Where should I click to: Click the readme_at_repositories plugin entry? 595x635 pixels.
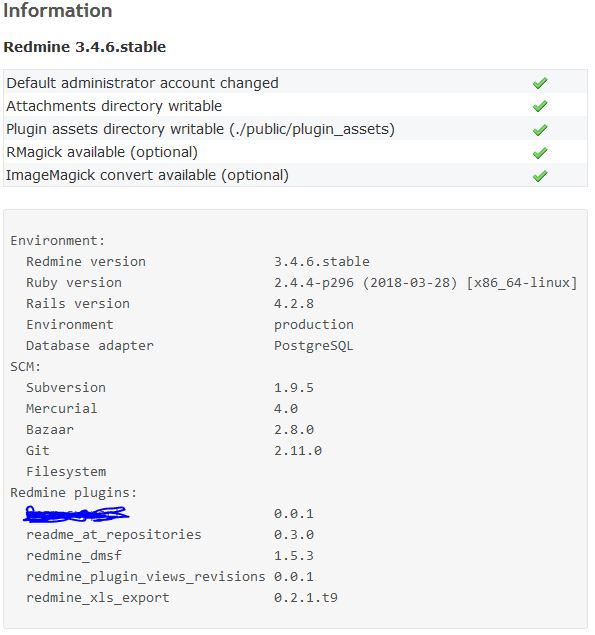pyautogui.click(x=114, y=535)
